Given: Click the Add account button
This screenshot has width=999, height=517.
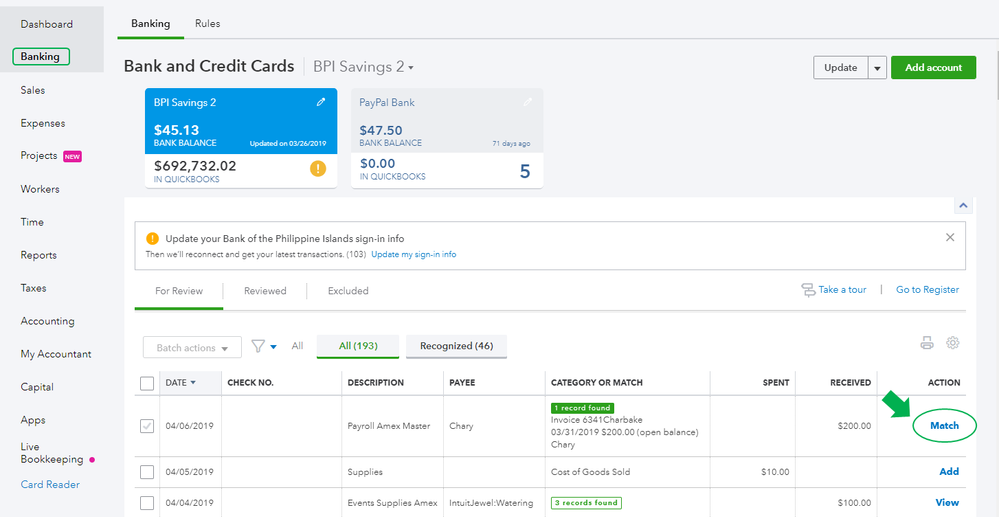Looking at the screenshot, I should [933, 68].
